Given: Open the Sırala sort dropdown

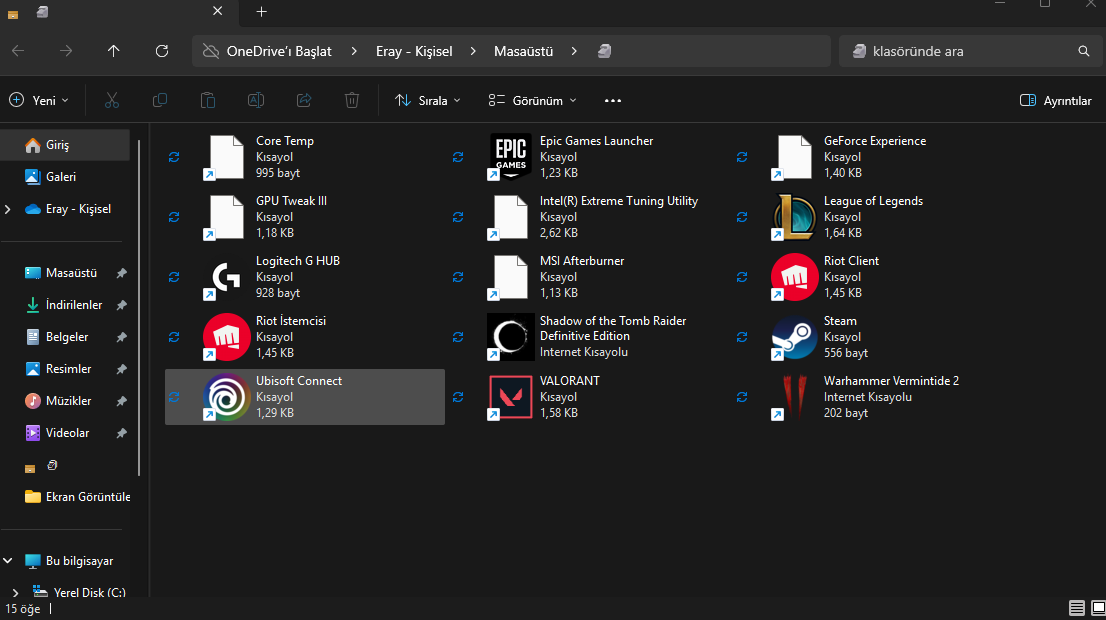Looking at the screenshot, I should click(428, 101).
